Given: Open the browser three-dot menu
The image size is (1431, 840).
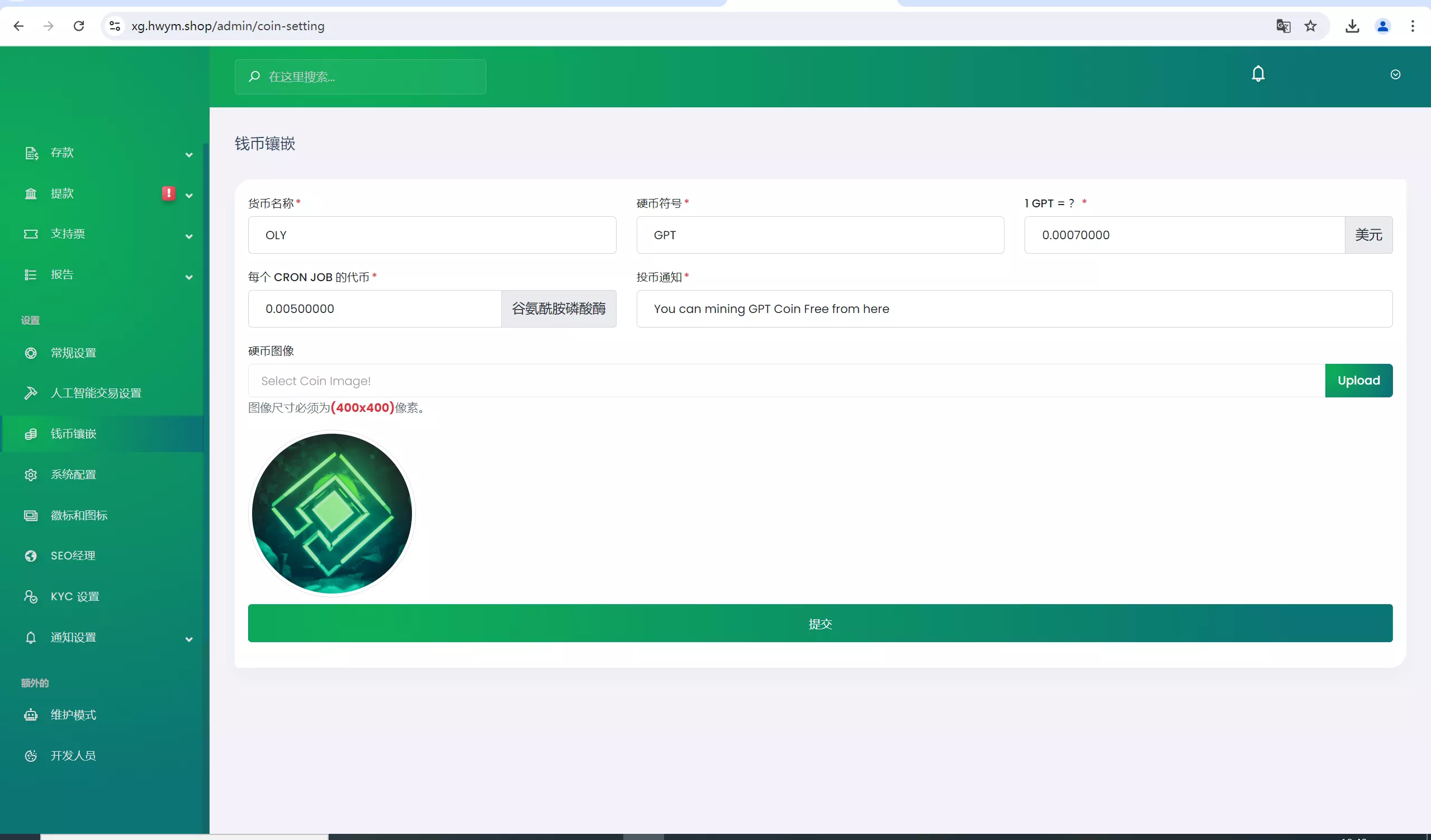Looking at the screenshot, I should point(1412,26).
